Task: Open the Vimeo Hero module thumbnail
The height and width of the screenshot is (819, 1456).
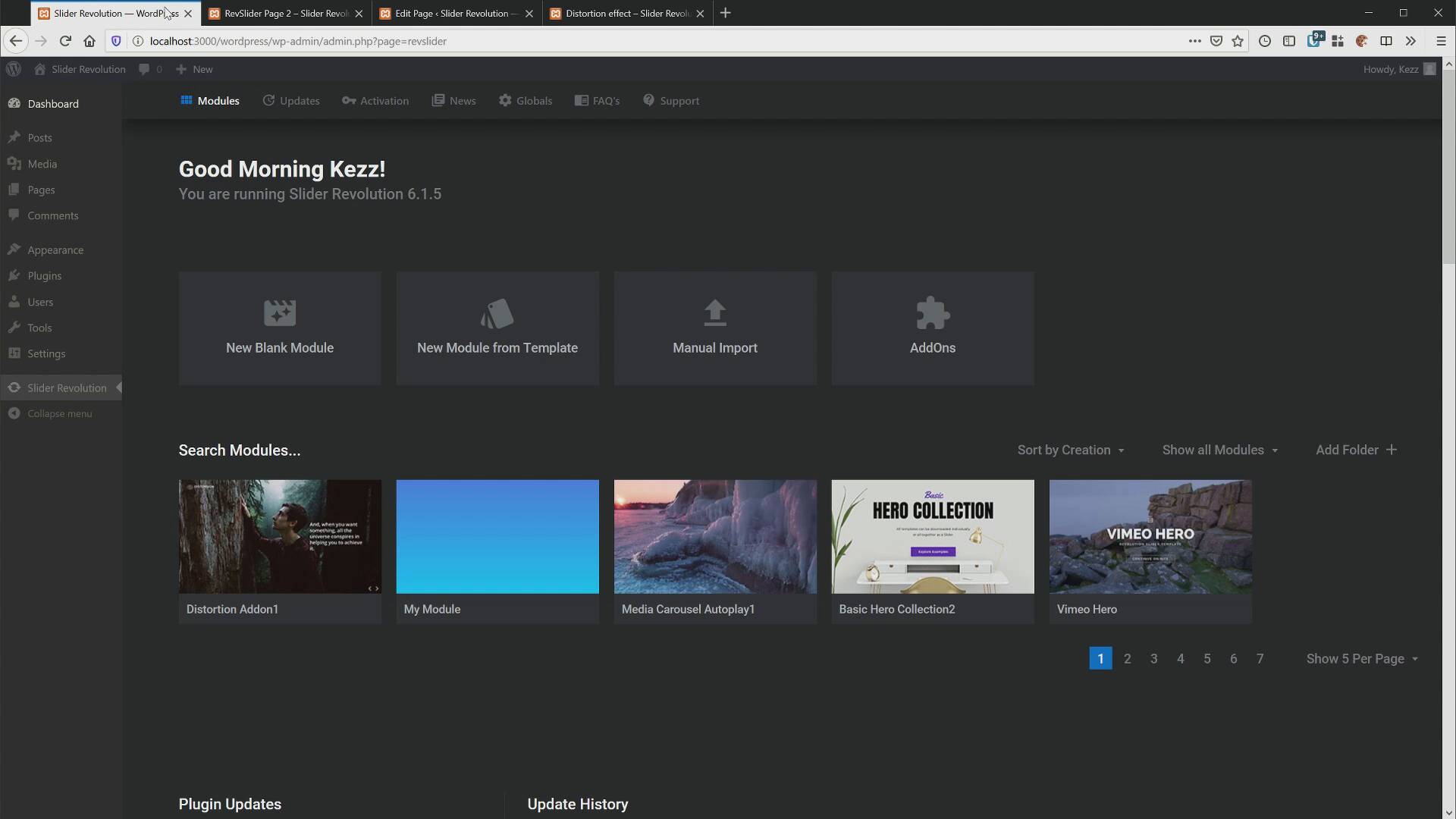Action: point(1150,537)
